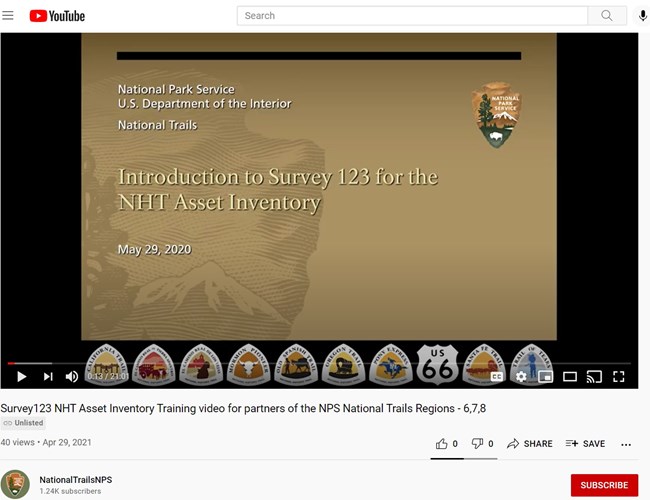Mute the video volume

coord(72,377)
